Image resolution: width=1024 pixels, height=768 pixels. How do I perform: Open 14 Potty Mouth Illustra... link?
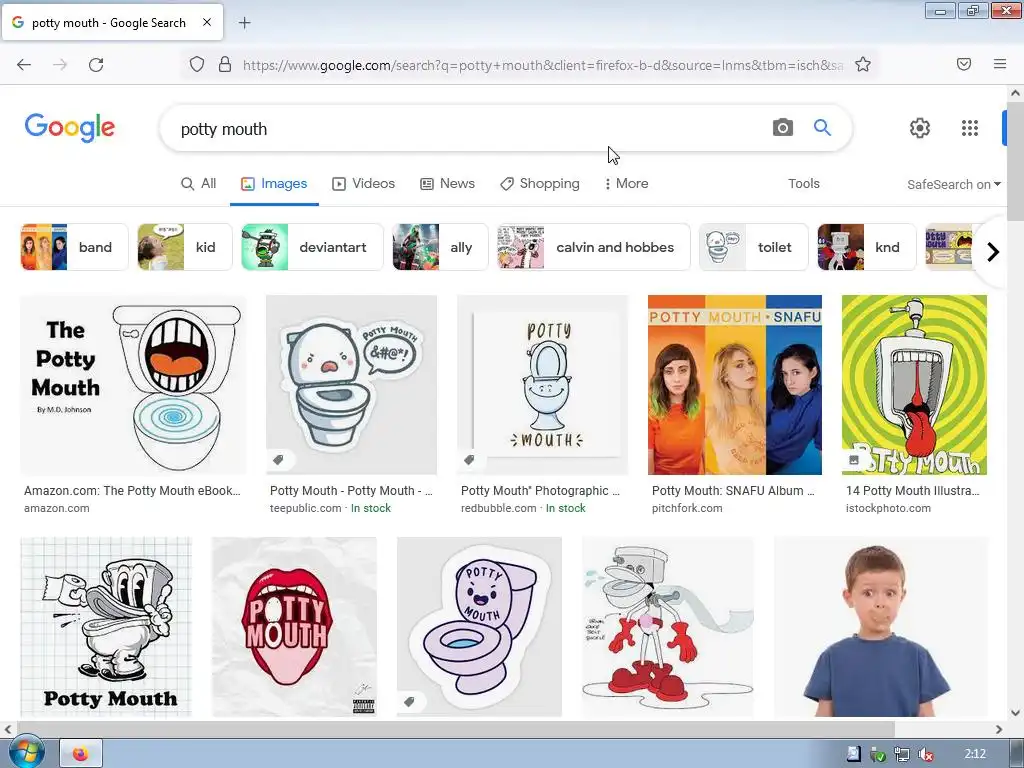[x=912, y=490]
